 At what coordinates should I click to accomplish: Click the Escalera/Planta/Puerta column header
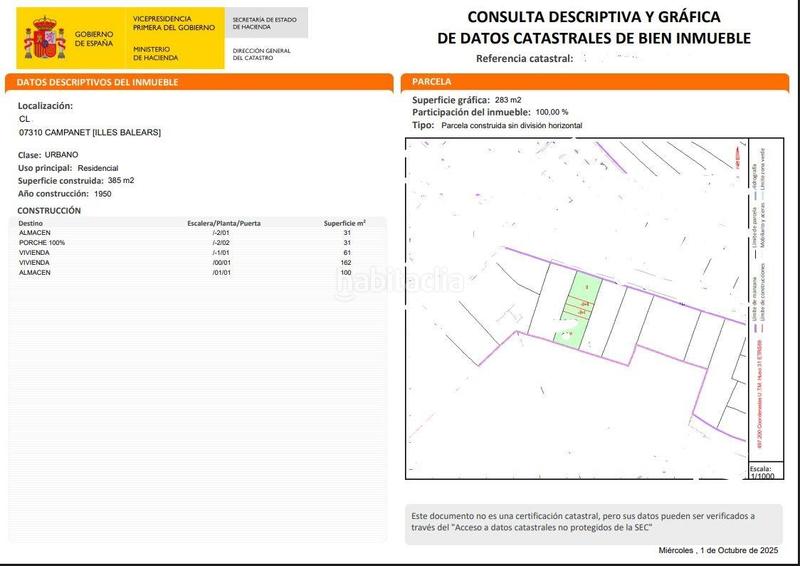point(224,223)
